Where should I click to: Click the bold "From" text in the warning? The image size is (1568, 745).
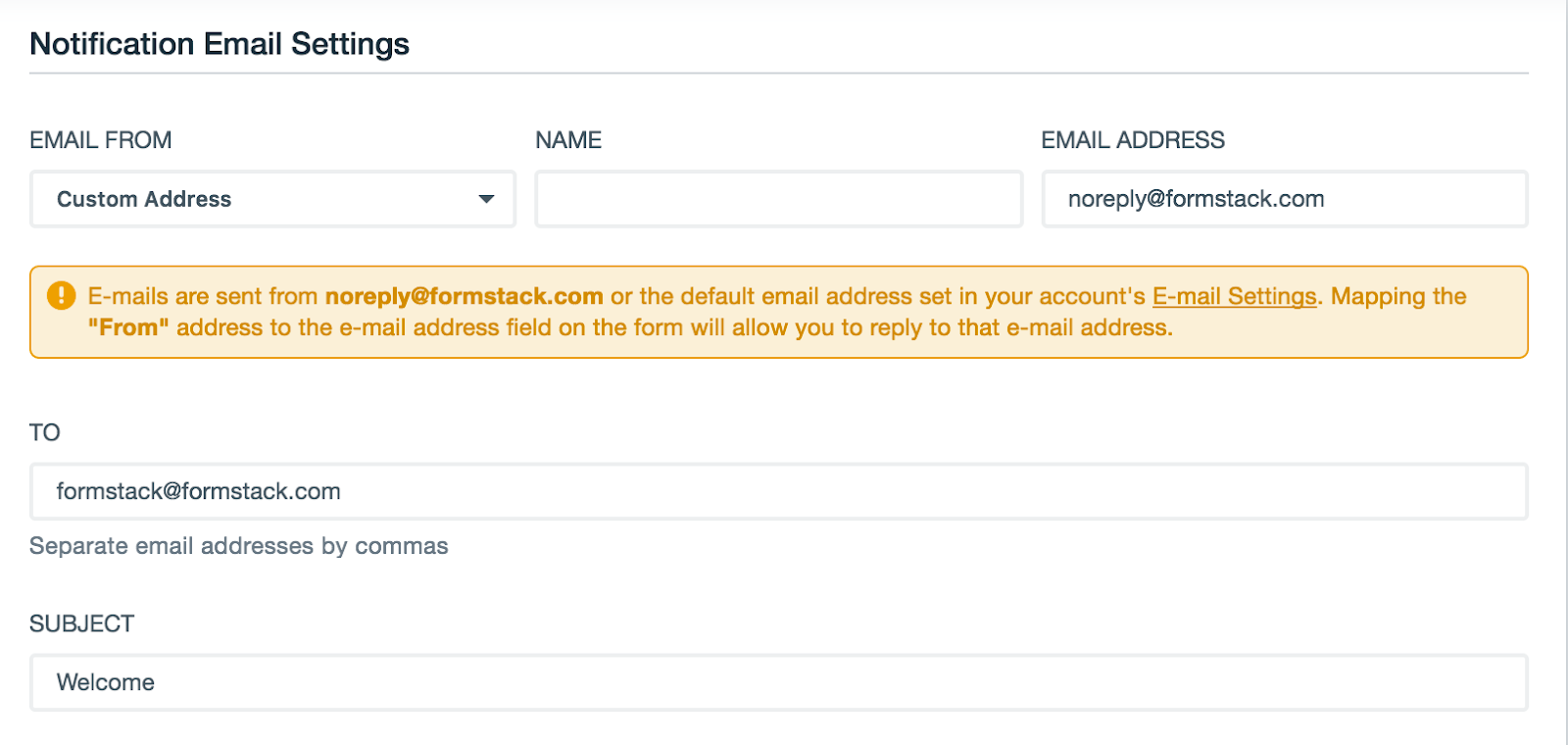(x=128, y=327)
